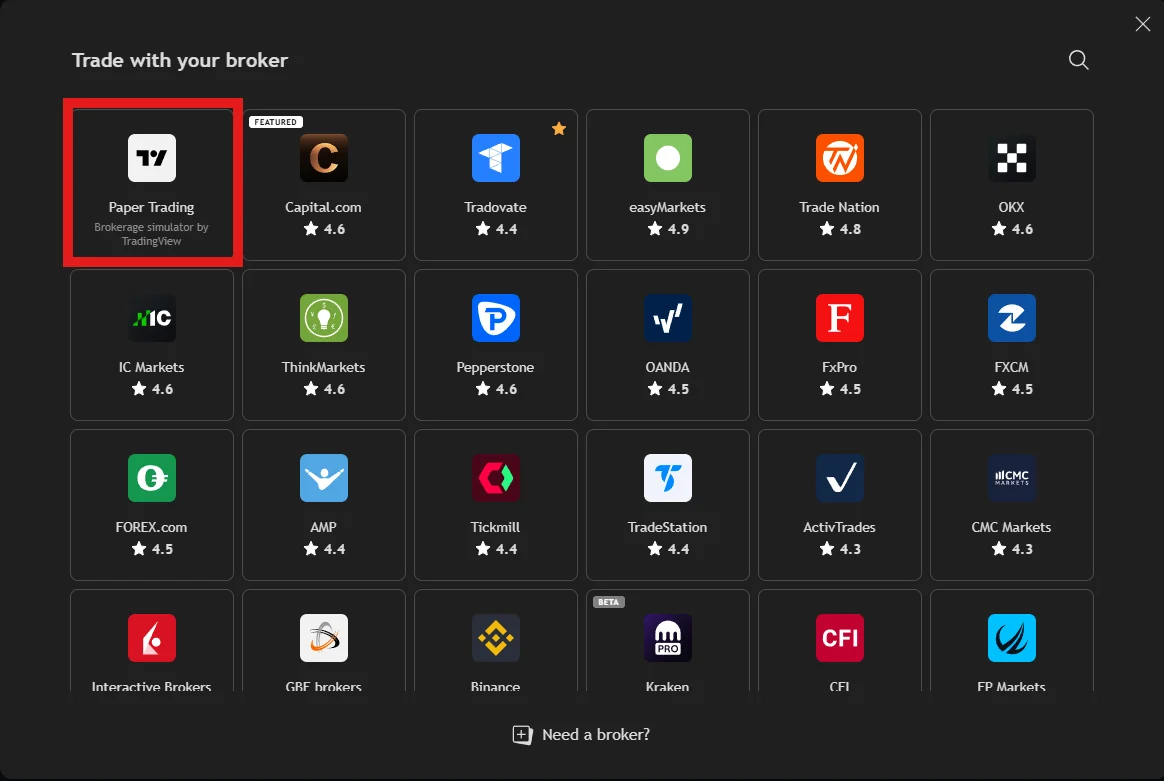
Task: Click the ThinkMarkets name label
Action: click(x=324, y=367)
